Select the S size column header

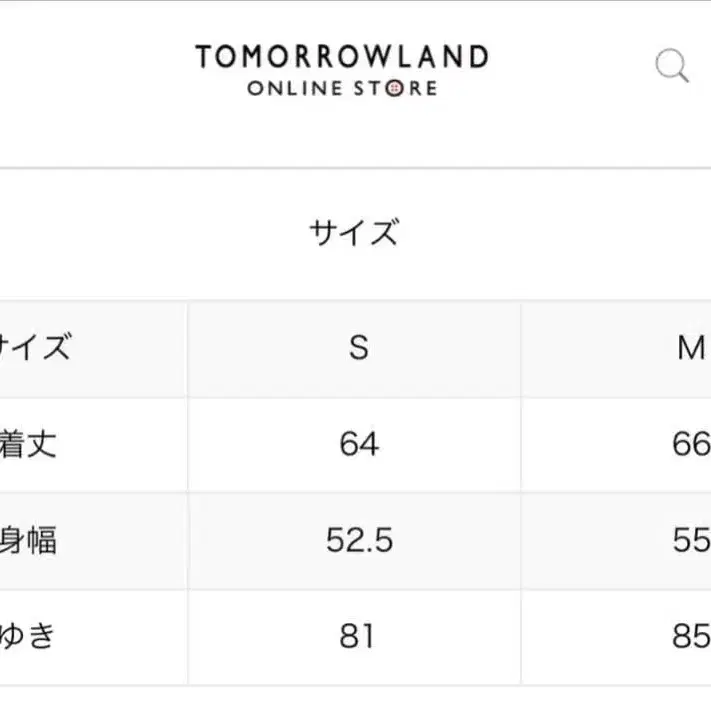[358, 348]
